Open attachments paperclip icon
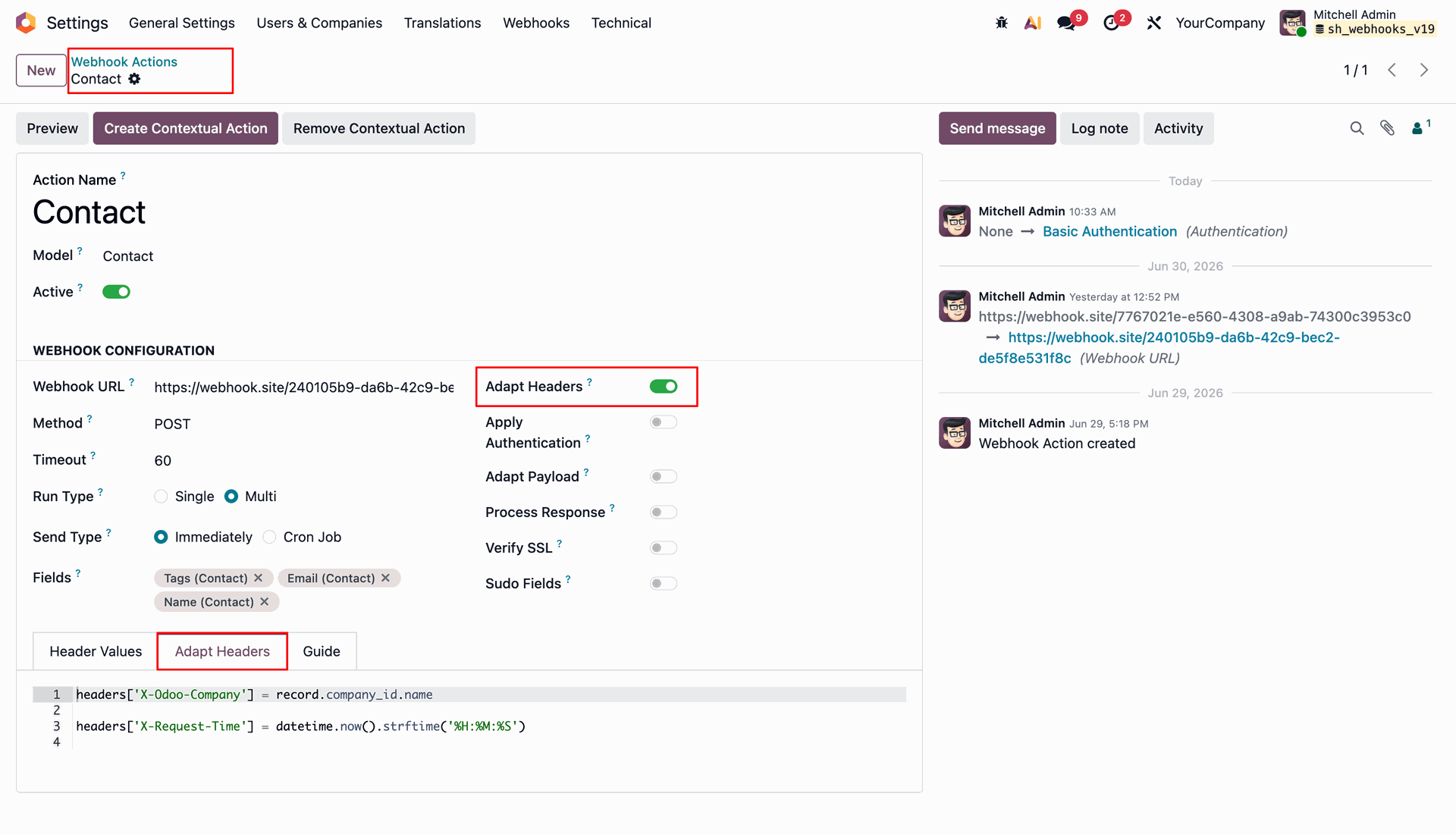The height and width of the screenshot is (834, 1456). click(x=1387, y=128)
